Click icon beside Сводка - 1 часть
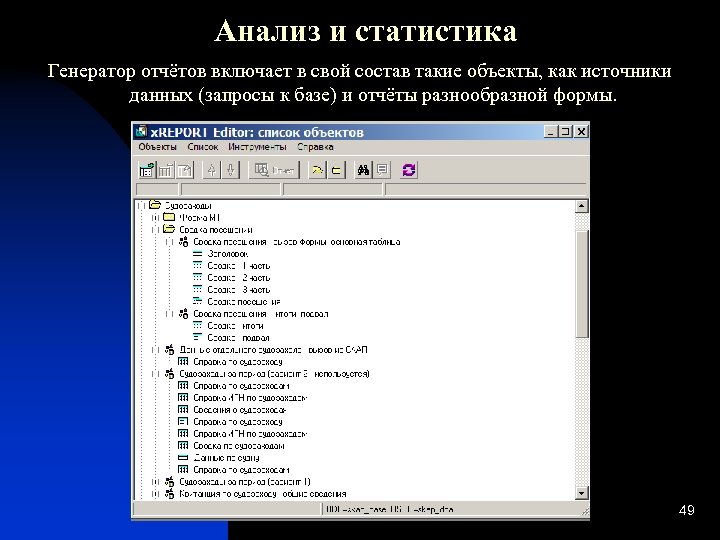 pos(197,265)
